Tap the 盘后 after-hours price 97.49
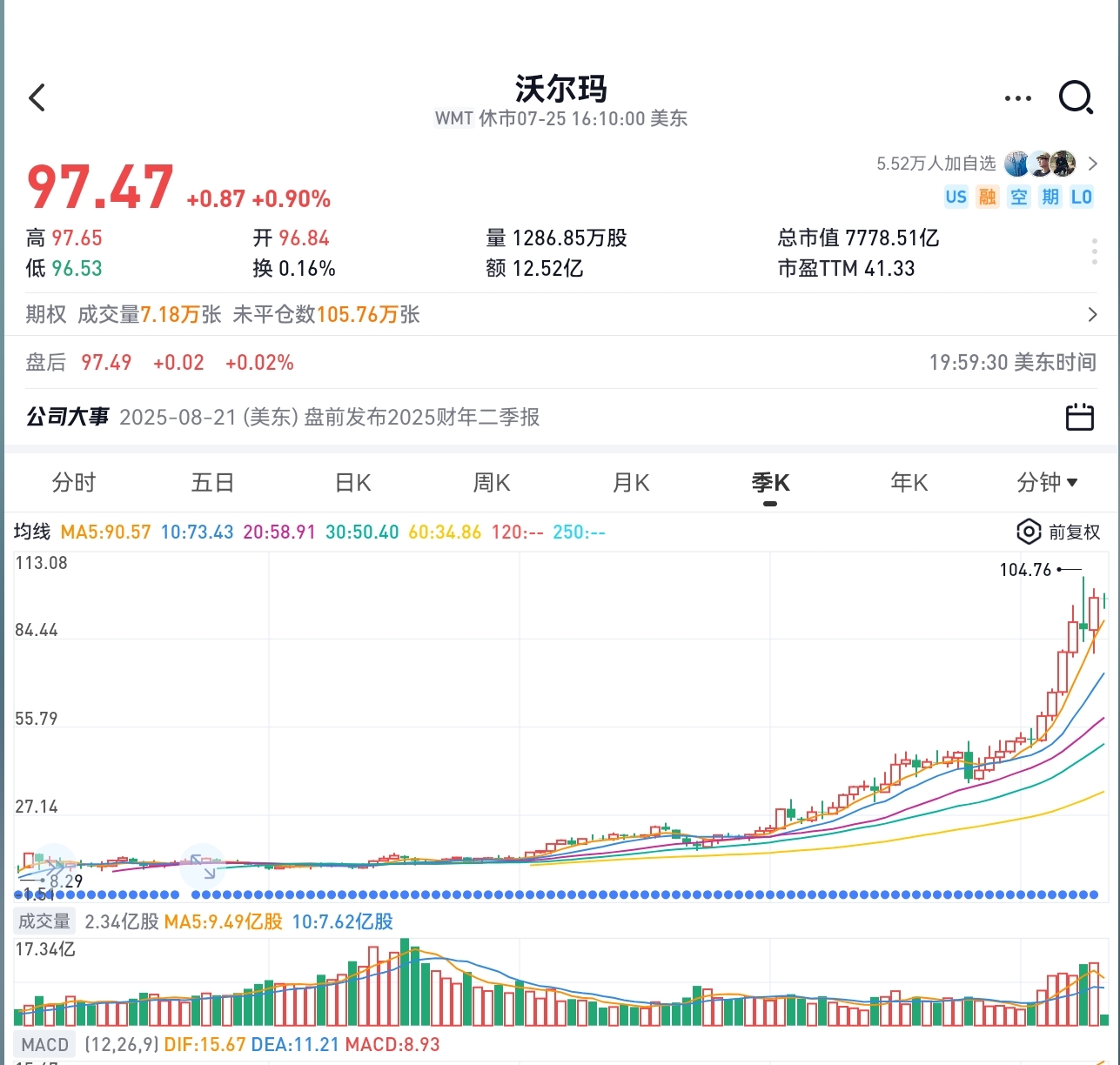The width and height of the screenshot is (1120, 1065). coord(106,362)
